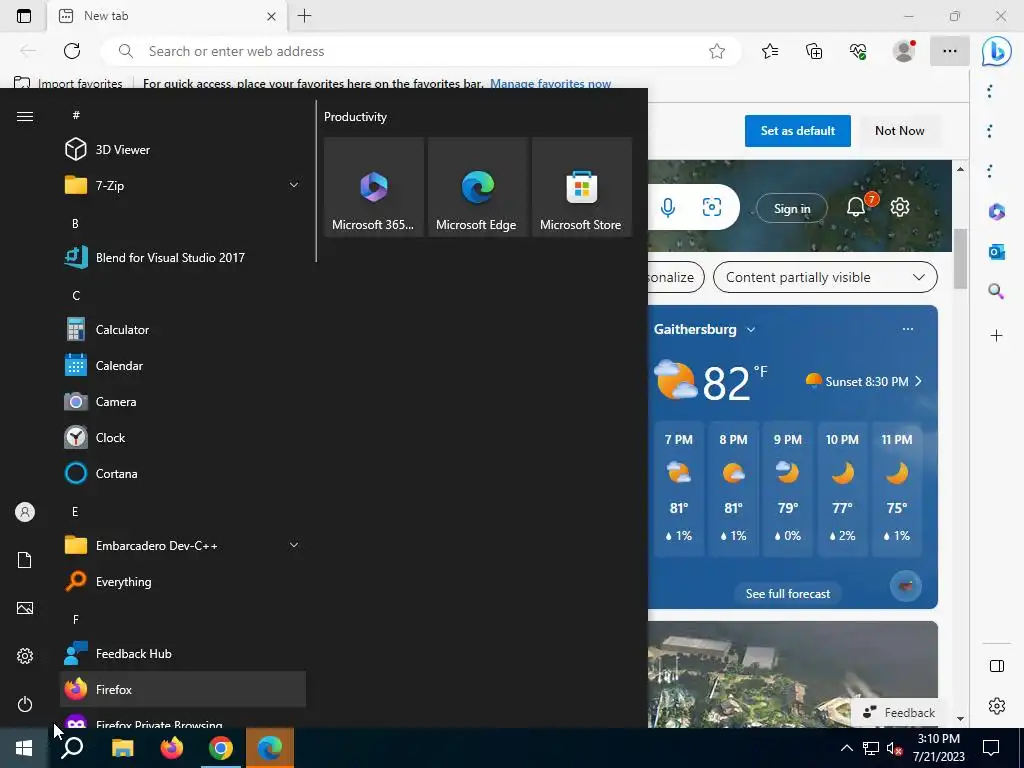Refresh the page in Edge
Screen dimensions: 1024x768
point(72,51)
